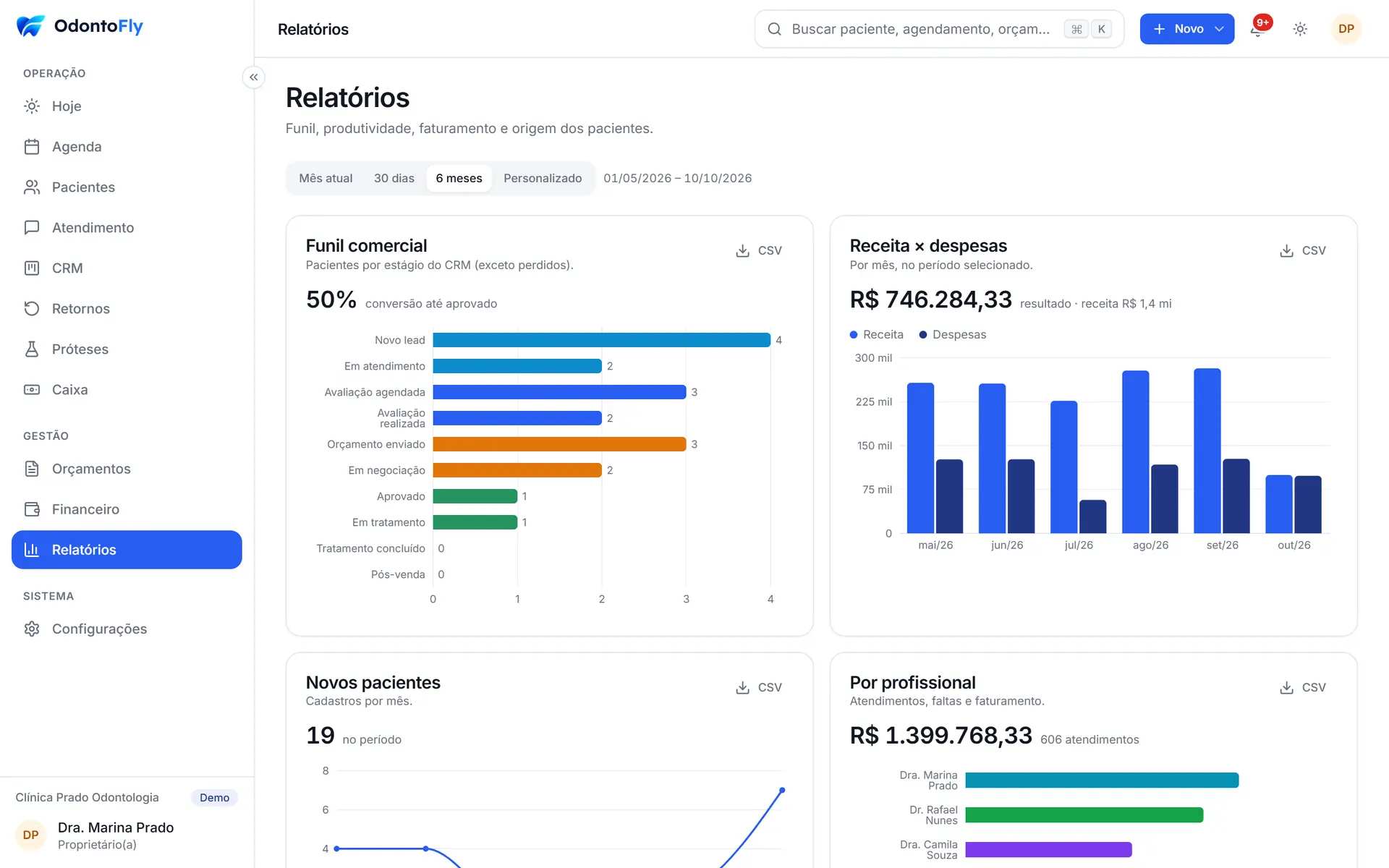Click the 50% conversion value
Screen dimensions: 1389x868
point(331,299)
